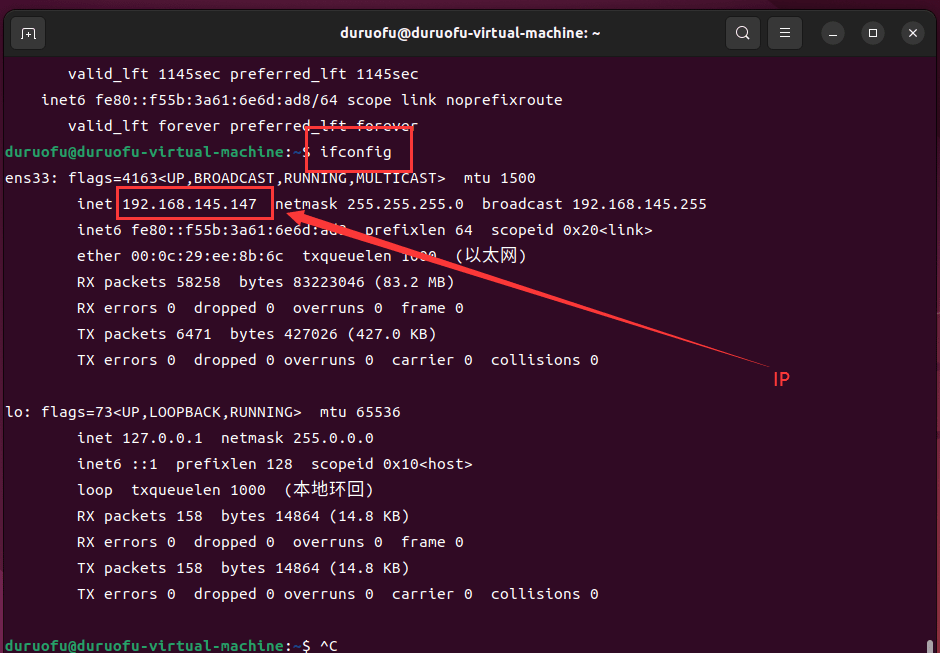
Task: Click the vertical scrollbar thumb
Action: [x=932, y=645]
